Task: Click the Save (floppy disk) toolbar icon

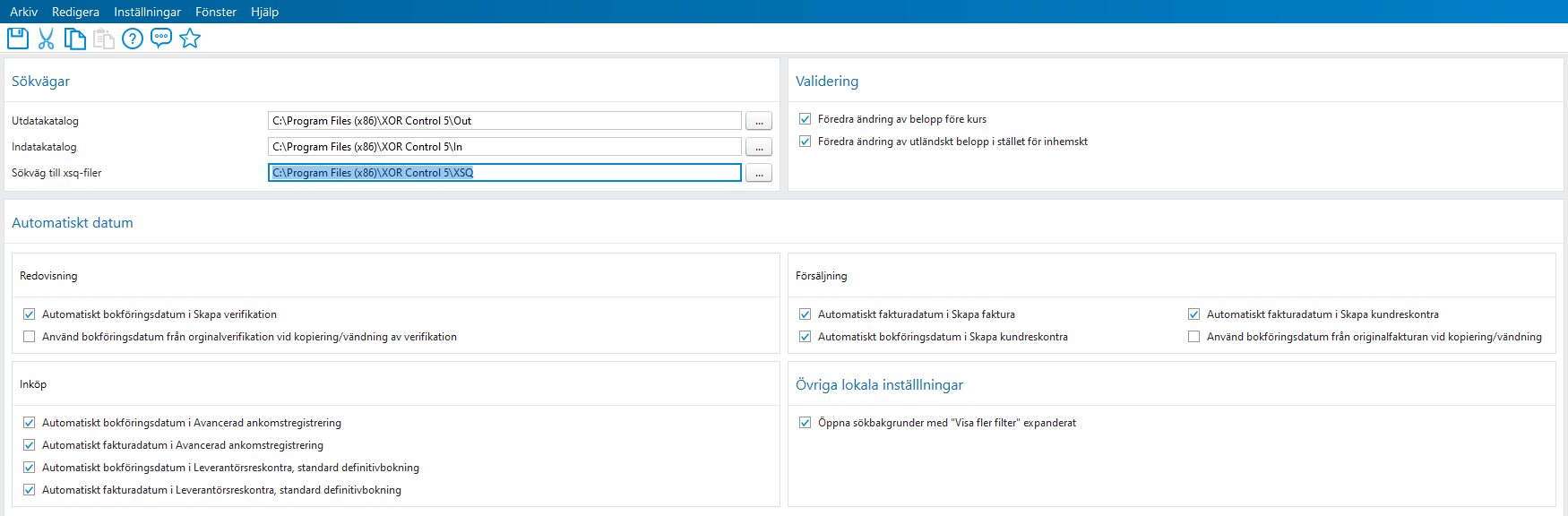Action: click(18, 39)
